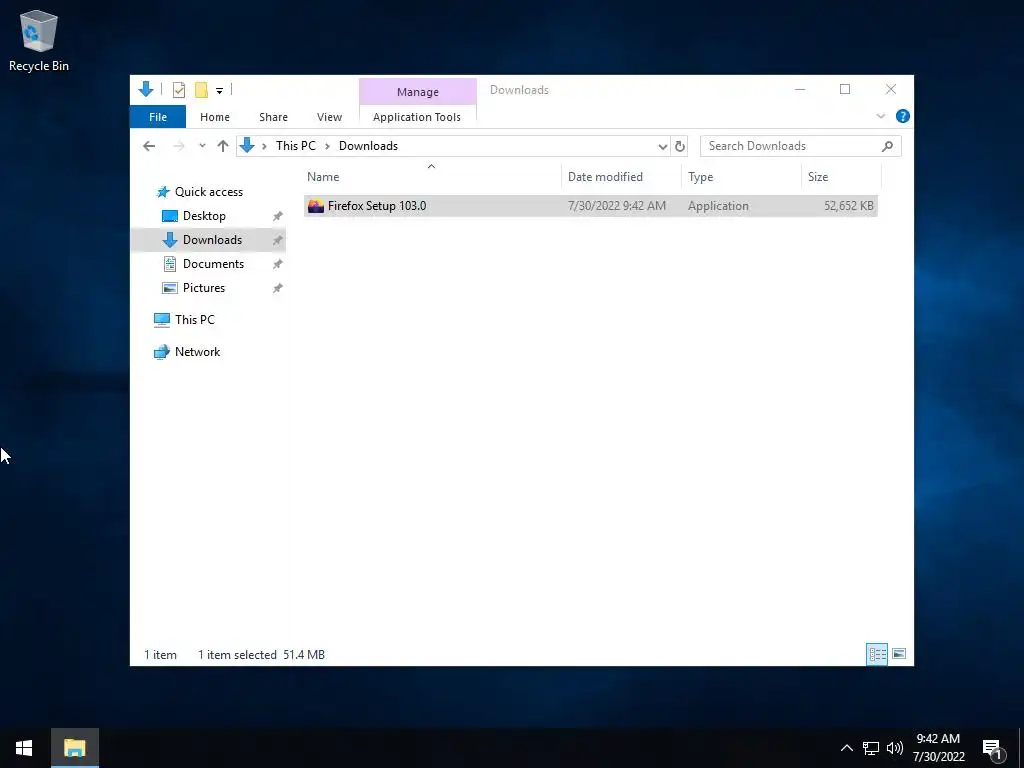Open Desktop in the navigation pane
1024x768 pixels.
tap(204, 216)
